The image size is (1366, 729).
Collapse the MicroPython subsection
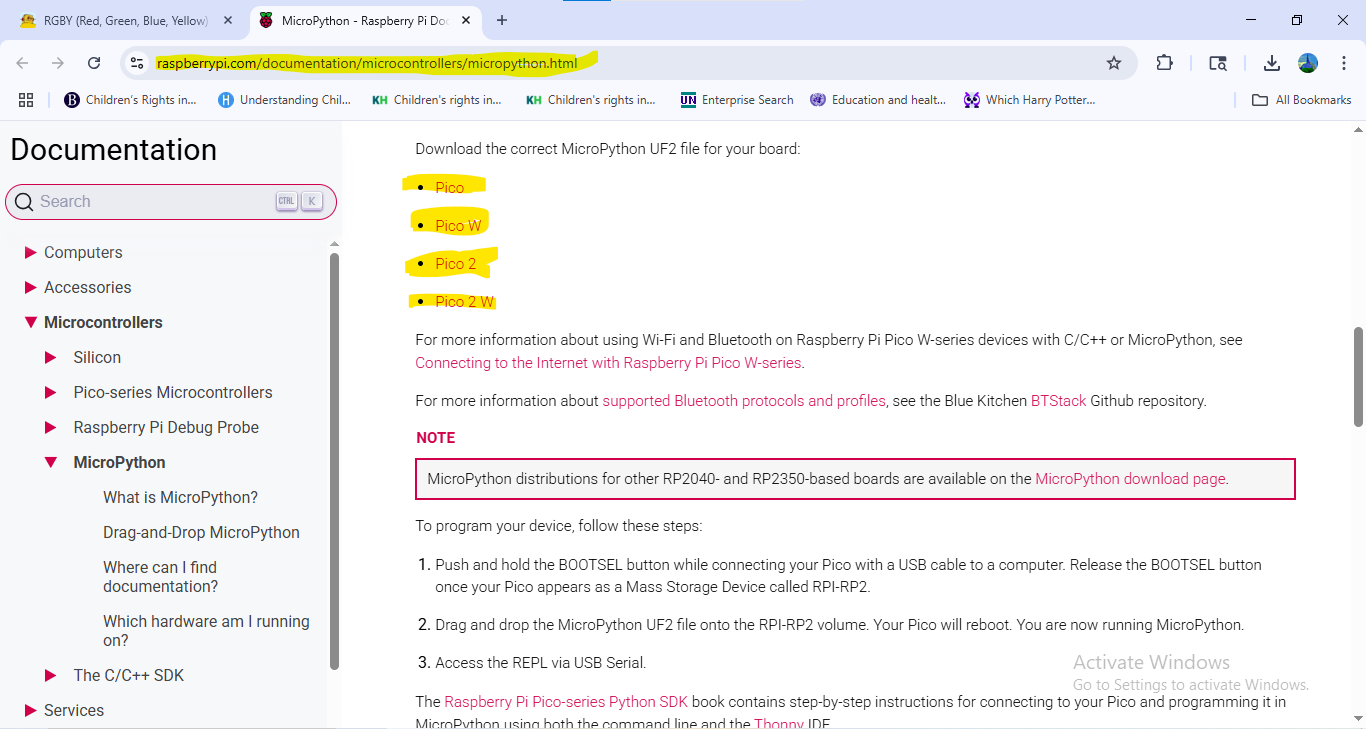click(x=51, y=463)
